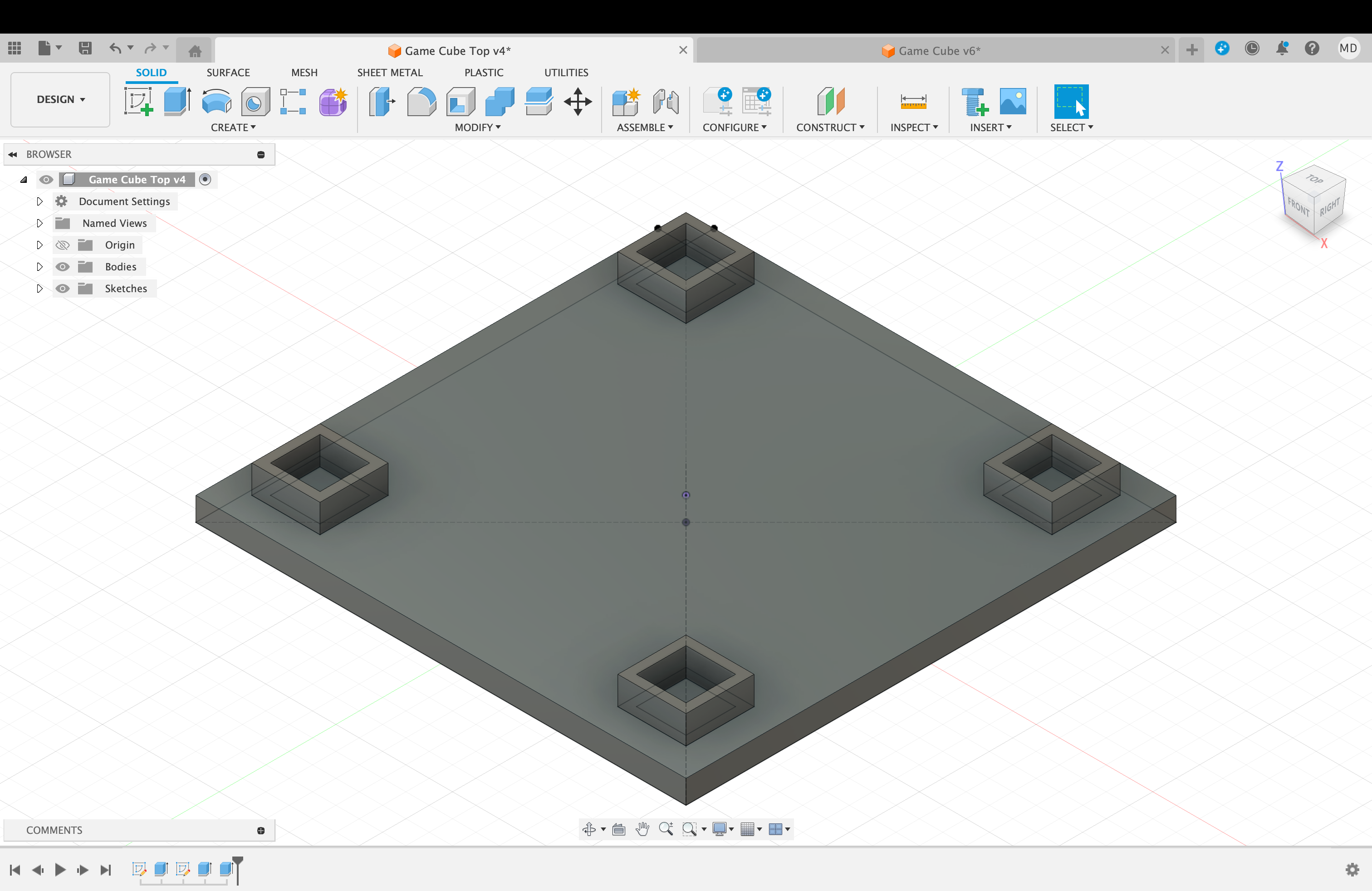
Task: Activate the Move/Copy tool
Action: click(578, 102)
